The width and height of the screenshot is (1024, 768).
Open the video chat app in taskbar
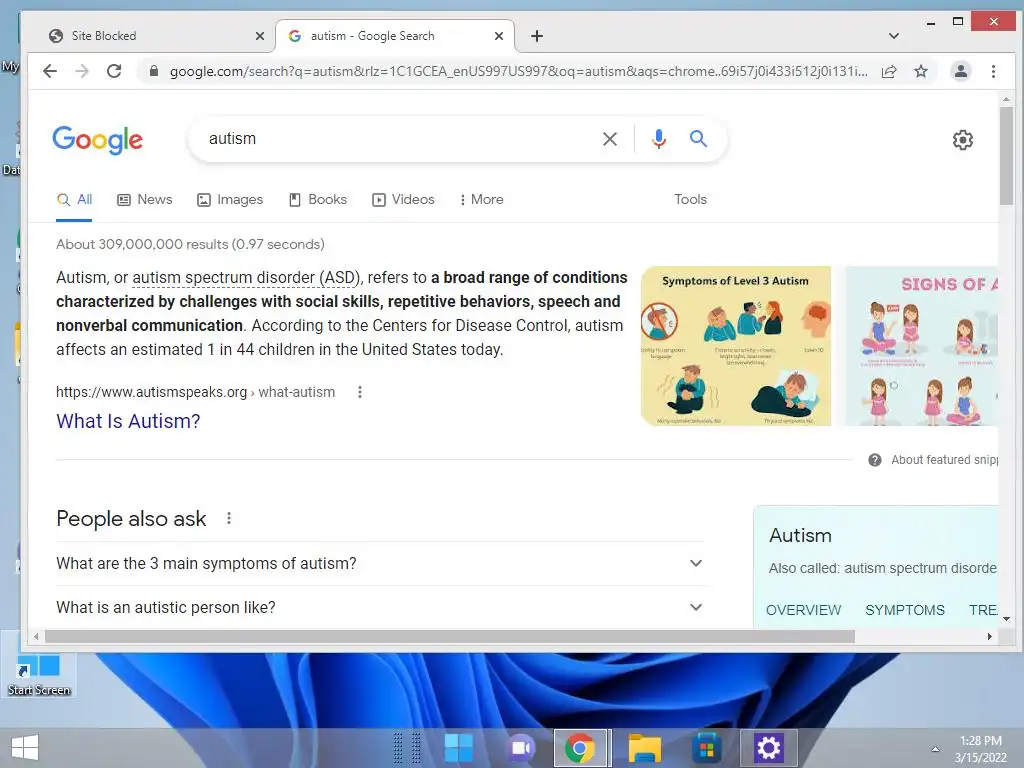520,748
